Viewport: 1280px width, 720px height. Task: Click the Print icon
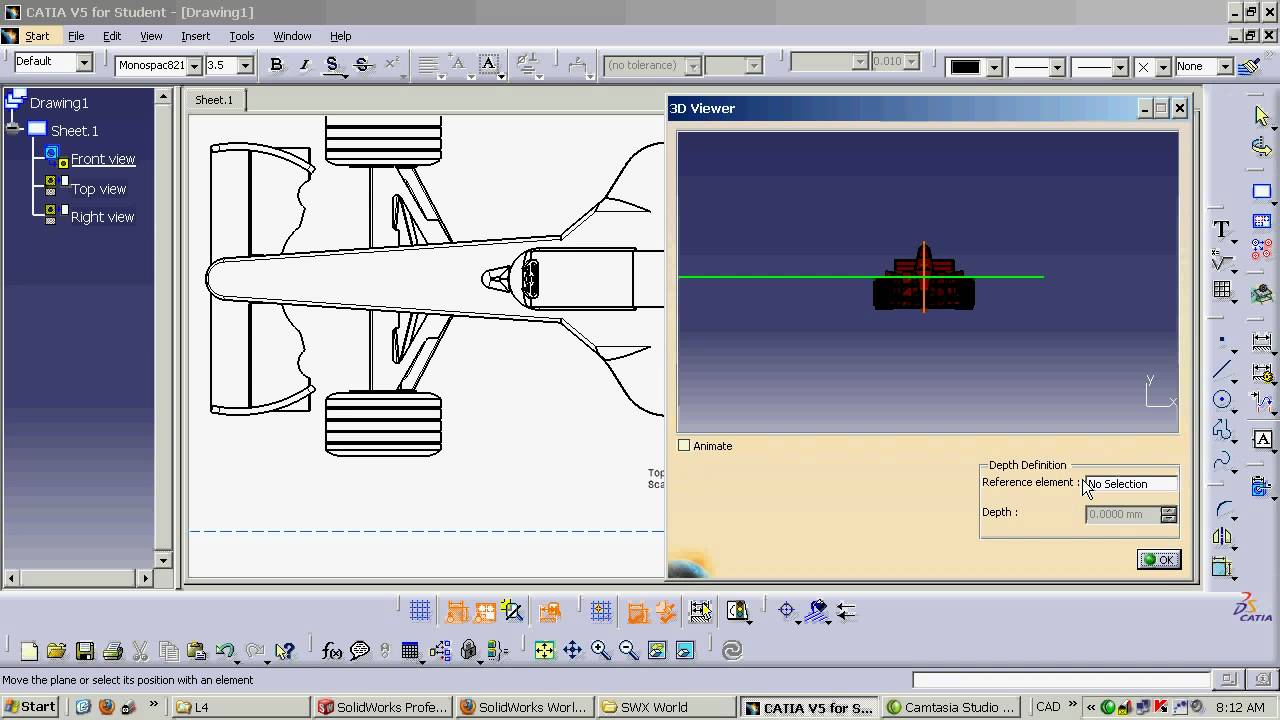click(113, 651)
